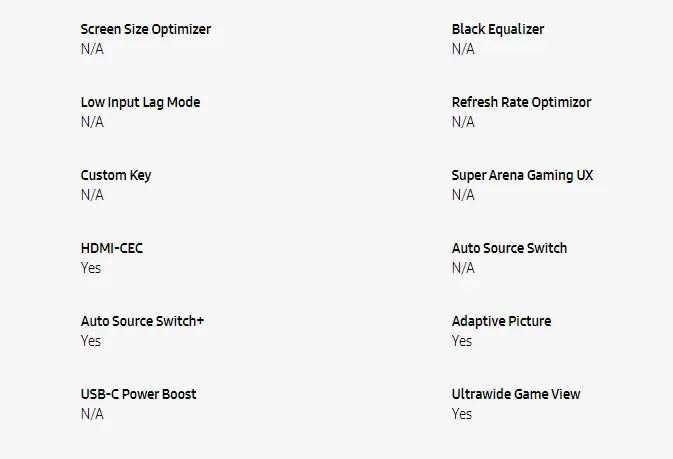This screenshot has height=459, width=673.
Task: Click the Yes value under Adaptive Picture
Action: point(462,341)
